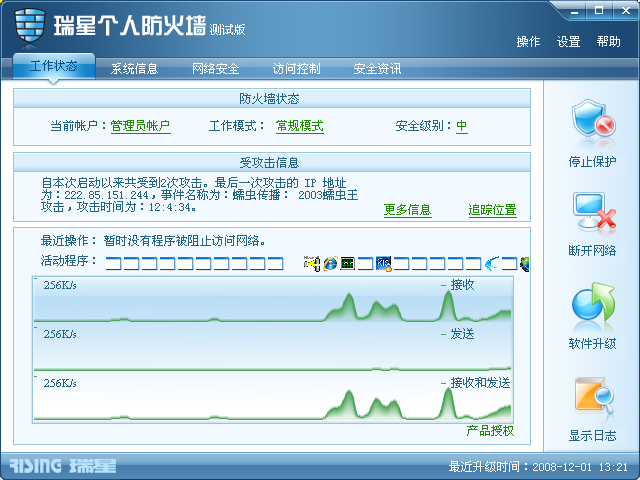640x480 pixels.
Task: Open the 网络安全 tab
Action: [x=216, y=69]
